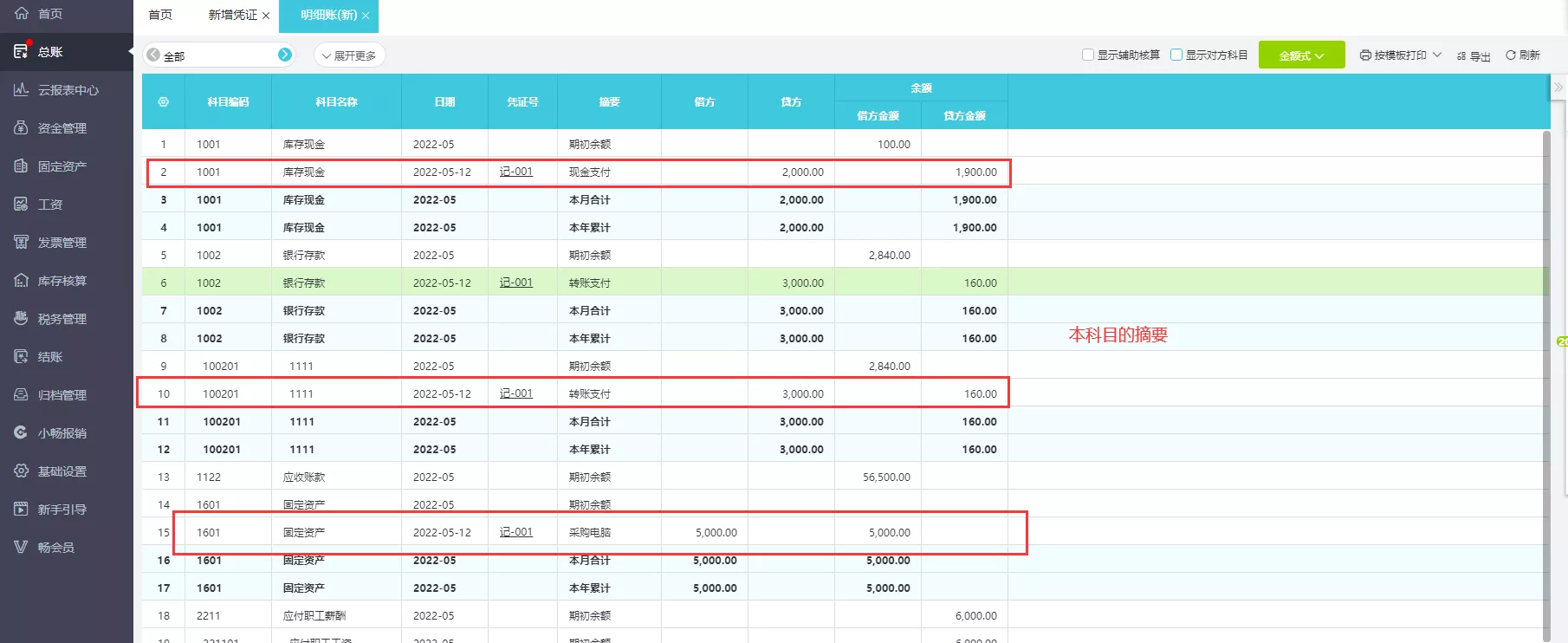This screenshot has width=1568, height=643.
Task: Click the 日期 column header
Action: click(x=444, y=102)
